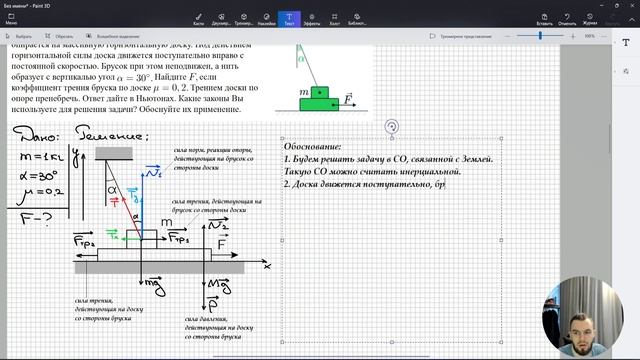The height and width of the screenshot is (360, 640).
Task: Open the Наклейки (Stickers) tool
Action: pos(267,19)
